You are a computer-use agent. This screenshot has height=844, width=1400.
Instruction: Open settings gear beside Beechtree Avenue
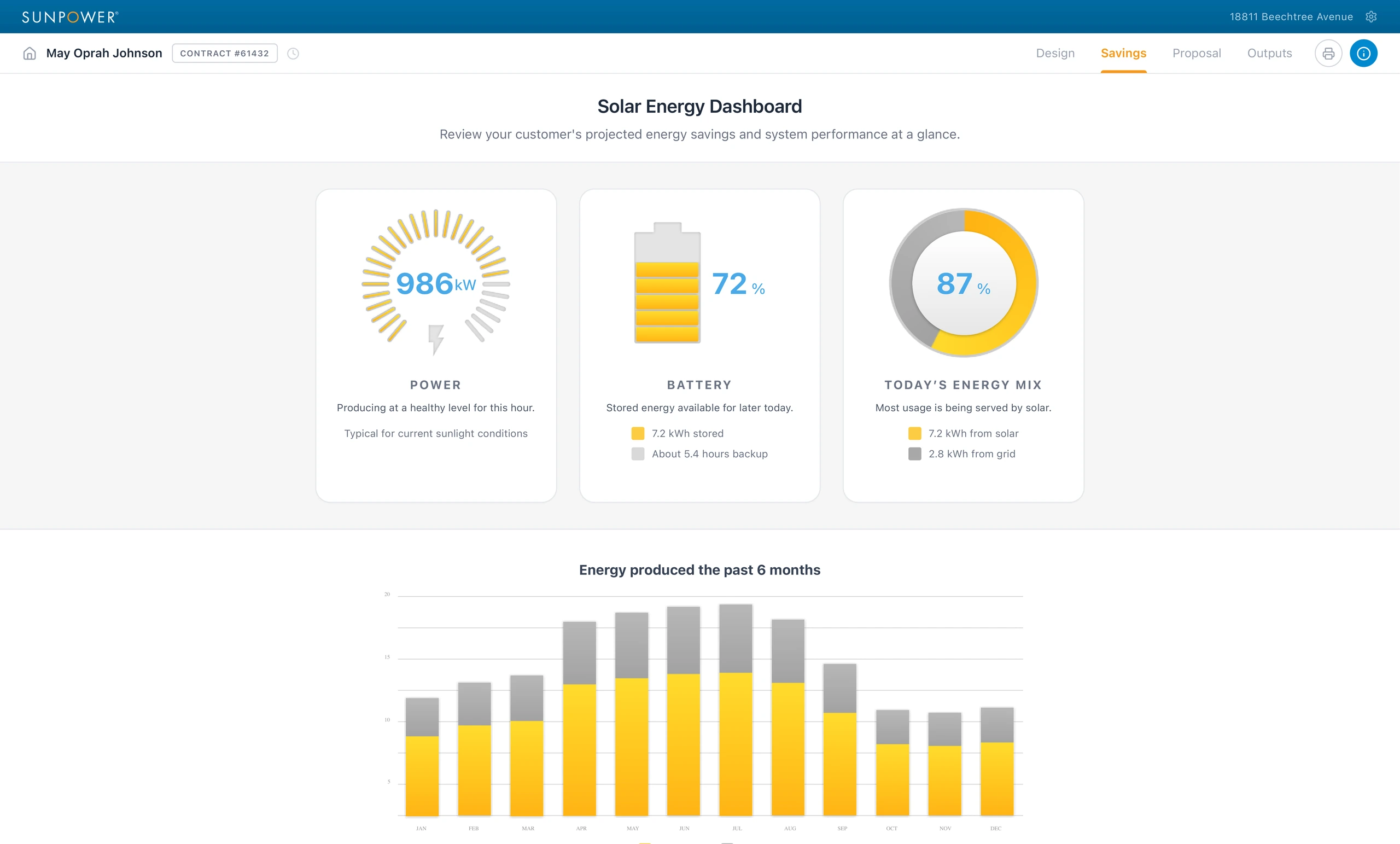1371,16
